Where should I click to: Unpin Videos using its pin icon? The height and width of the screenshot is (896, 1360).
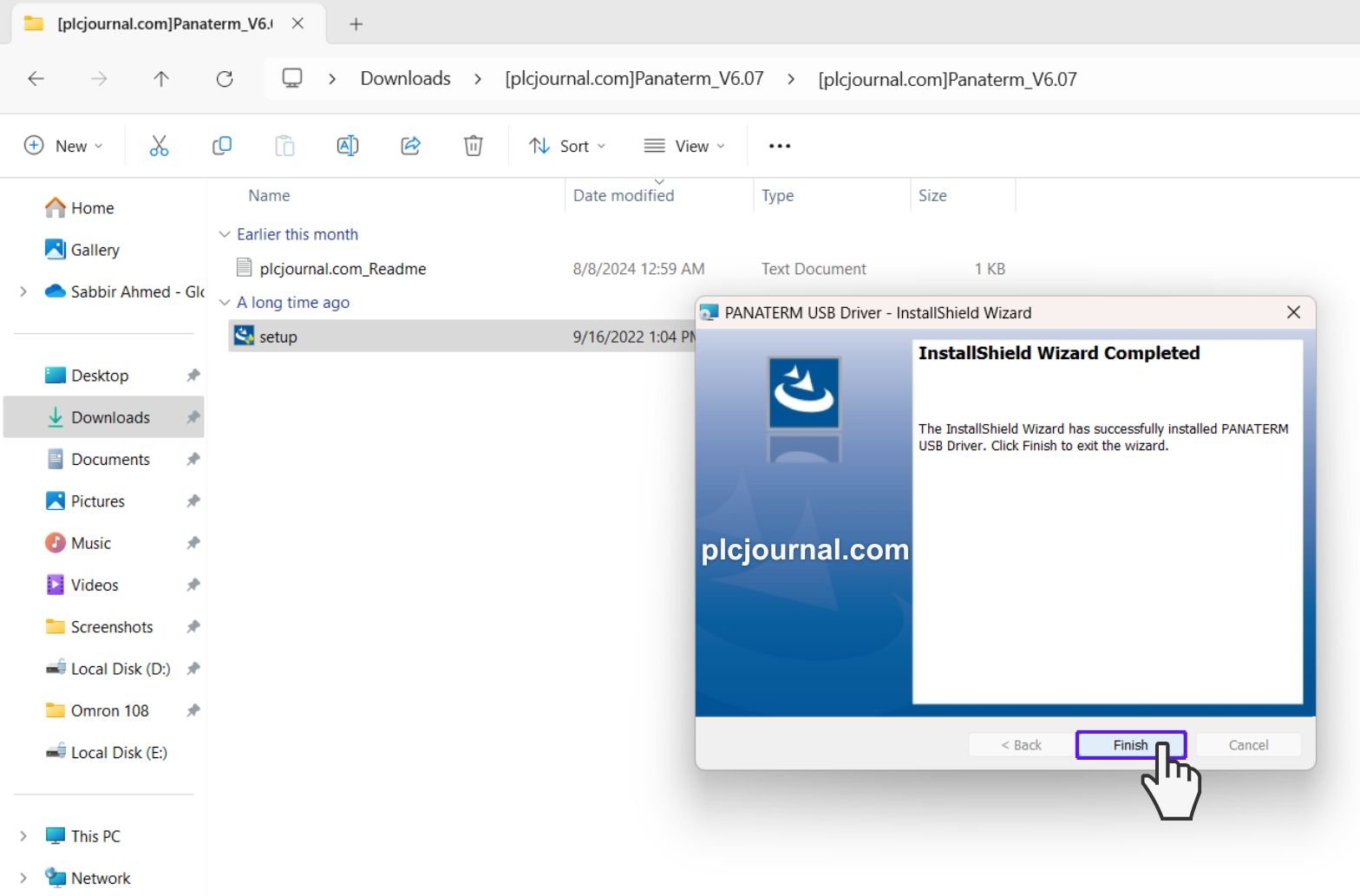click(193, 585)
